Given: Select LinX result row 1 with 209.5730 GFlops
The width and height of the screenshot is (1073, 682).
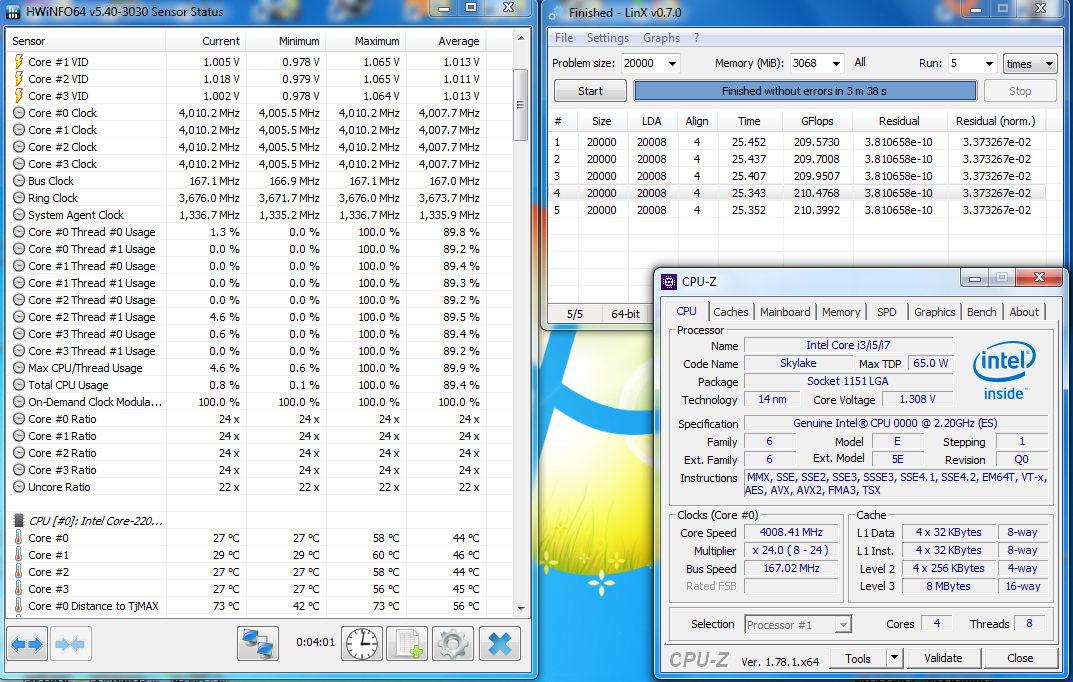Looking at the screenshot, I should tap(799, 142).
